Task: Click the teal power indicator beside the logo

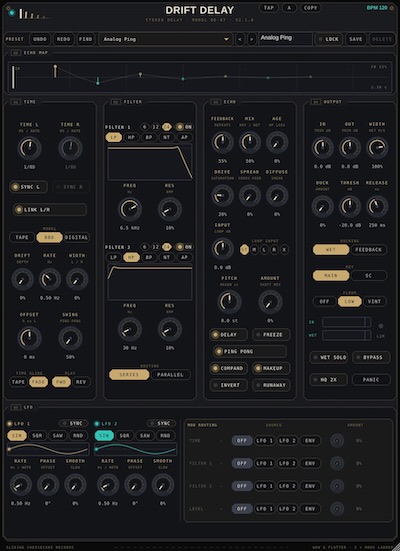Action: click(12, 13)
